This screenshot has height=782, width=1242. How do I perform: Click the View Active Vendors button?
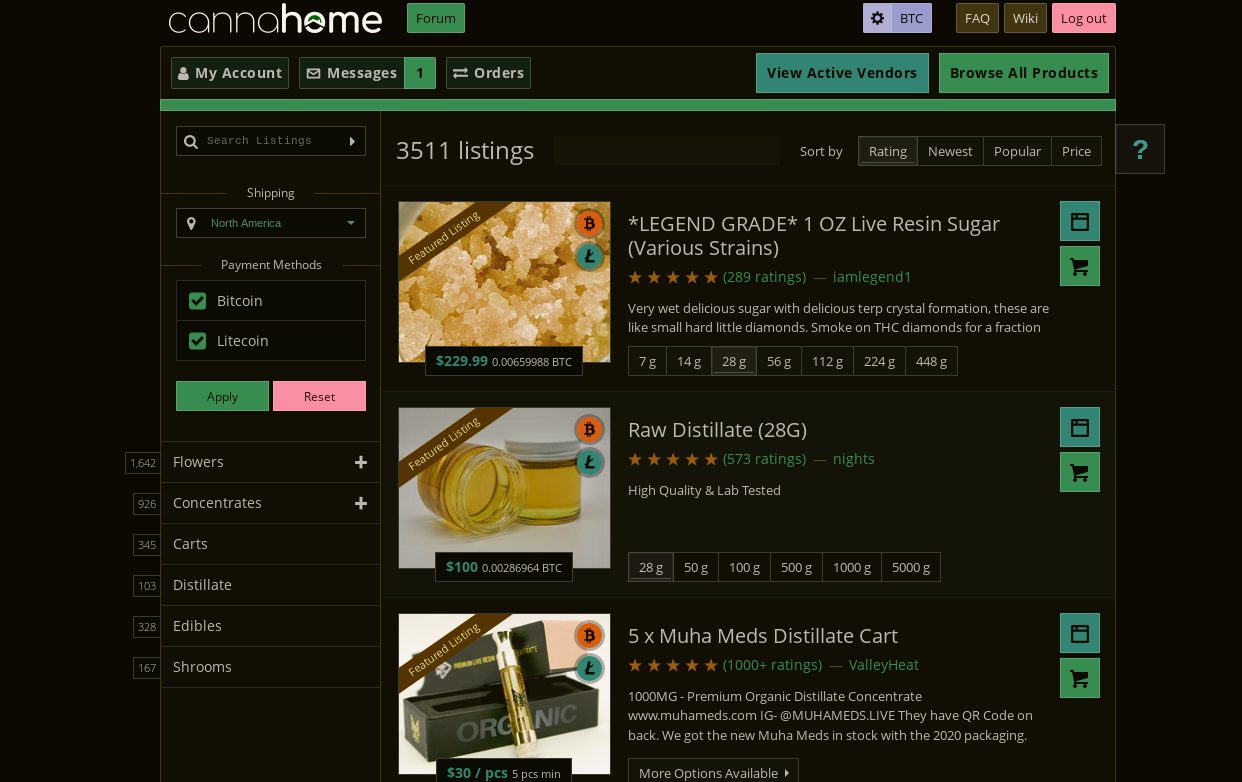[x=842, y=73]
